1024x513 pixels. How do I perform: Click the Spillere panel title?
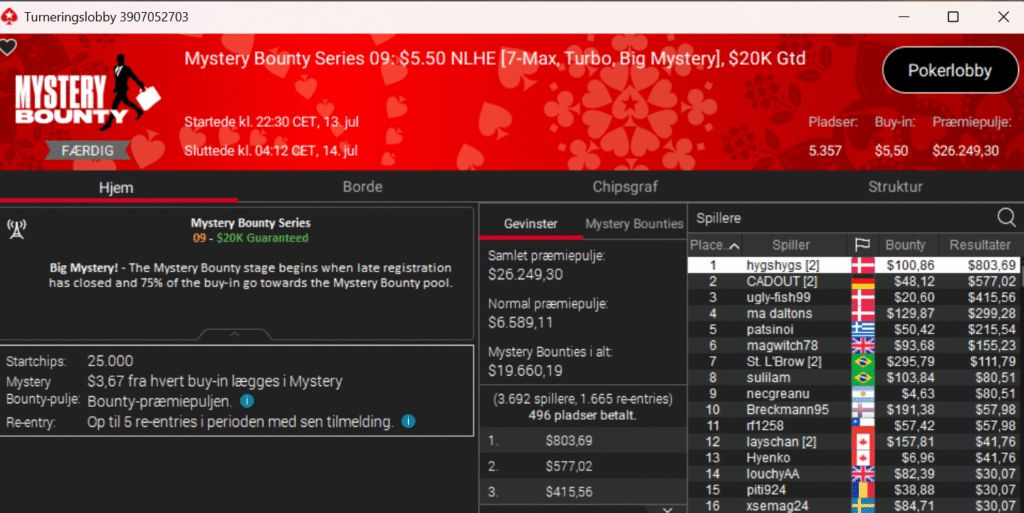(x=718, y=218)
